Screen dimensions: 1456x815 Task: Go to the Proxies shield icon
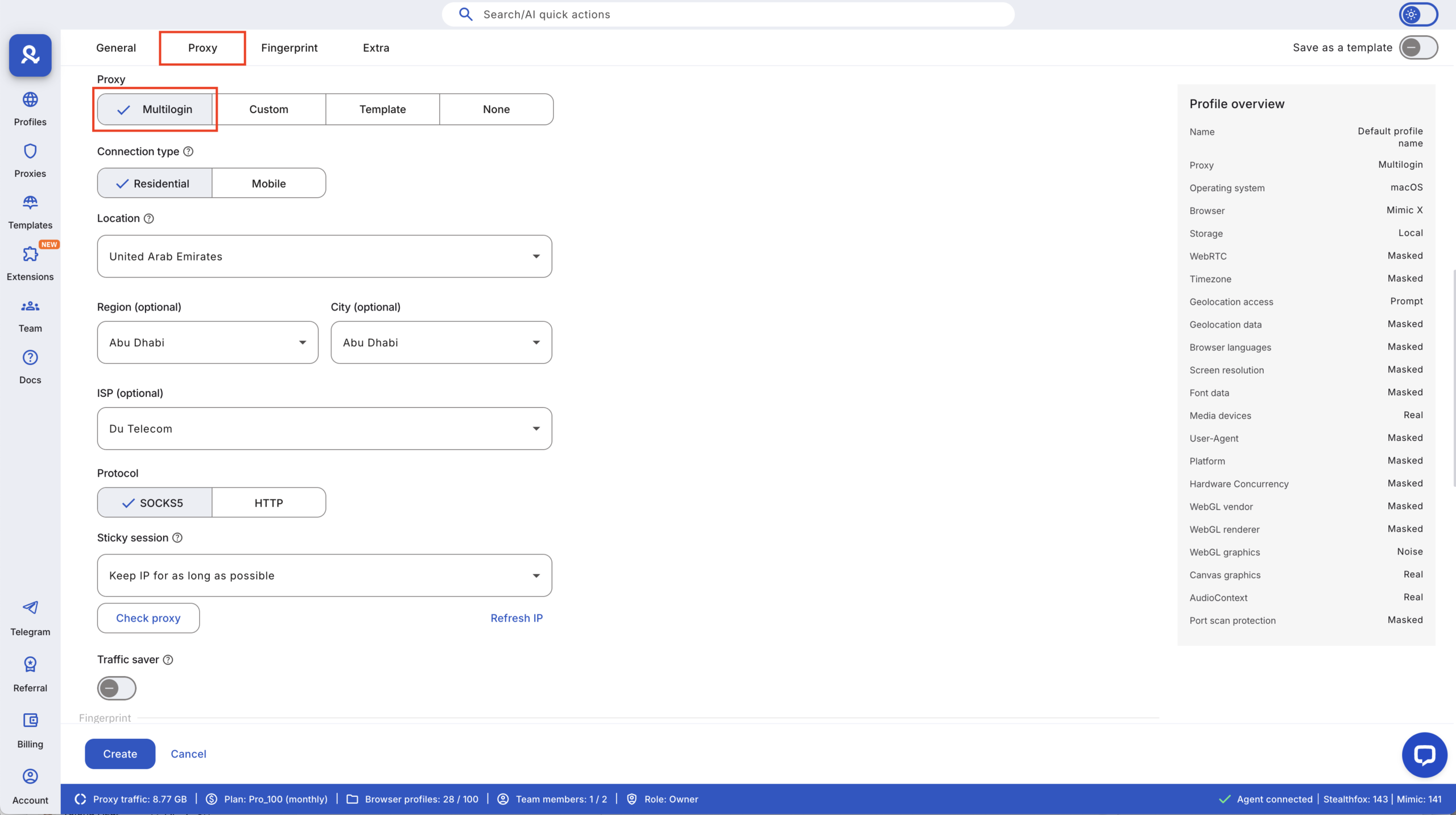[30, 152]
